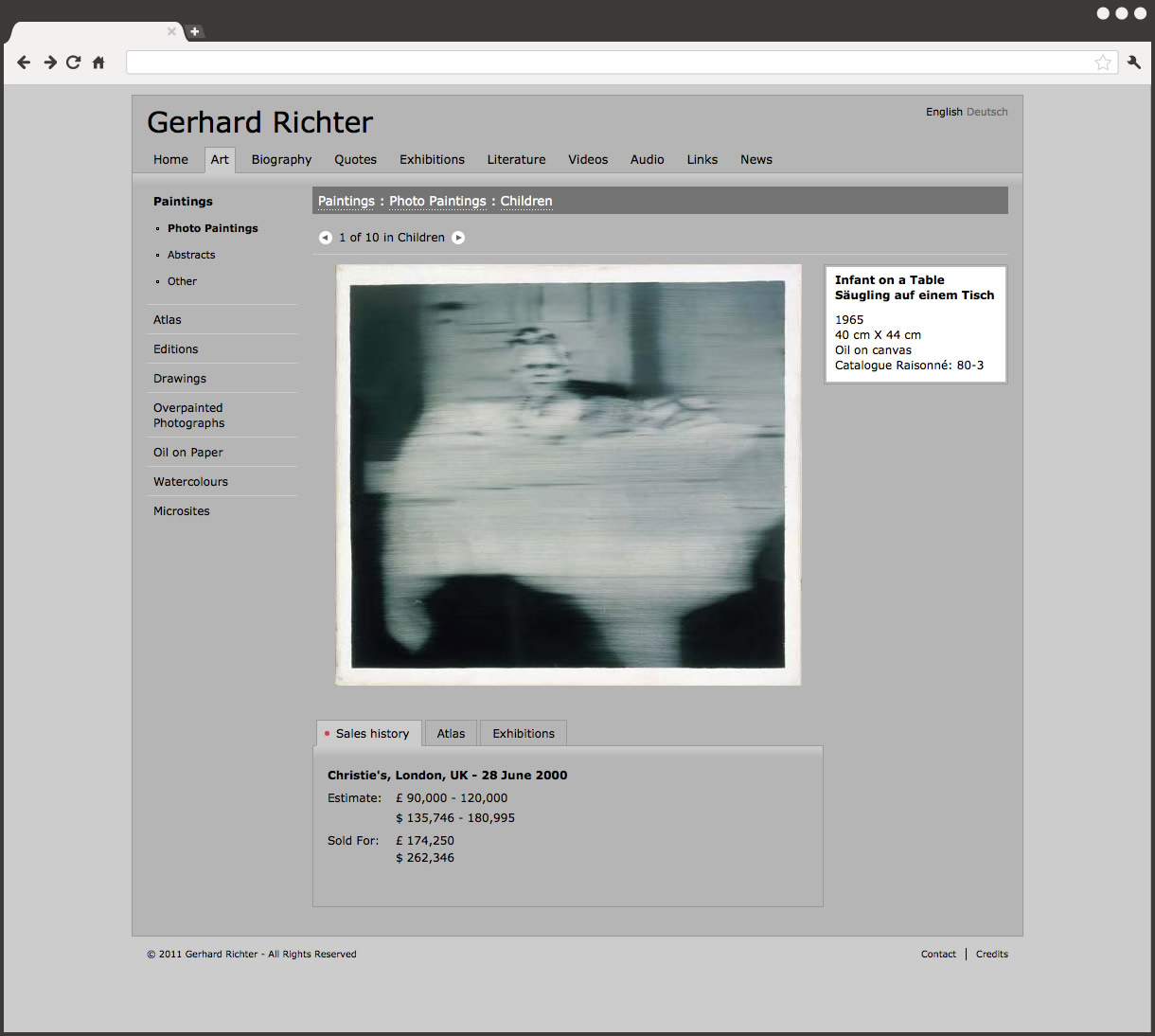
Task: Switch the site language to Deutsch
Action: tap(986, 112)
